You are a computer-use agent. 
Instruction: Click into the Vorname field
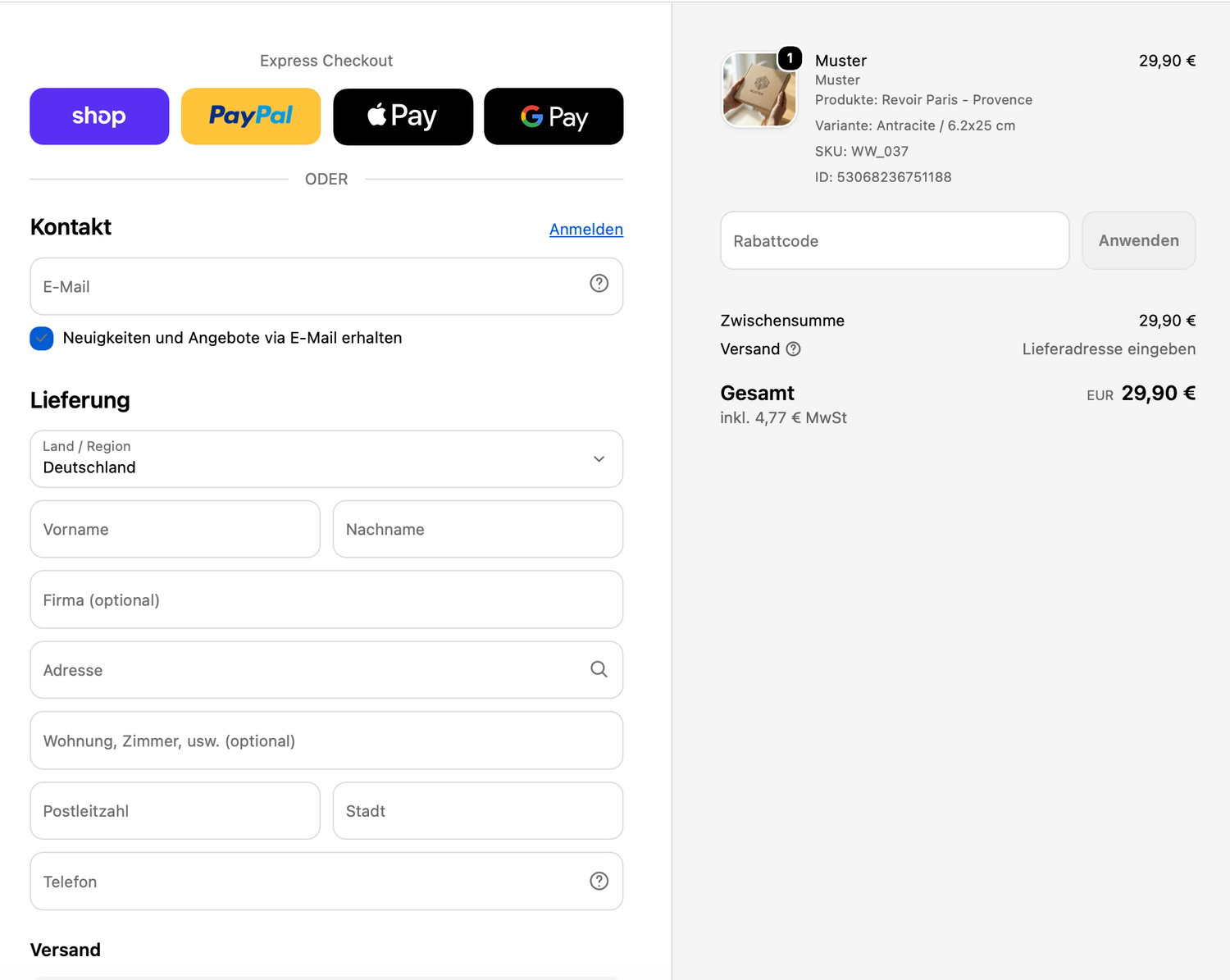point(175,529)
